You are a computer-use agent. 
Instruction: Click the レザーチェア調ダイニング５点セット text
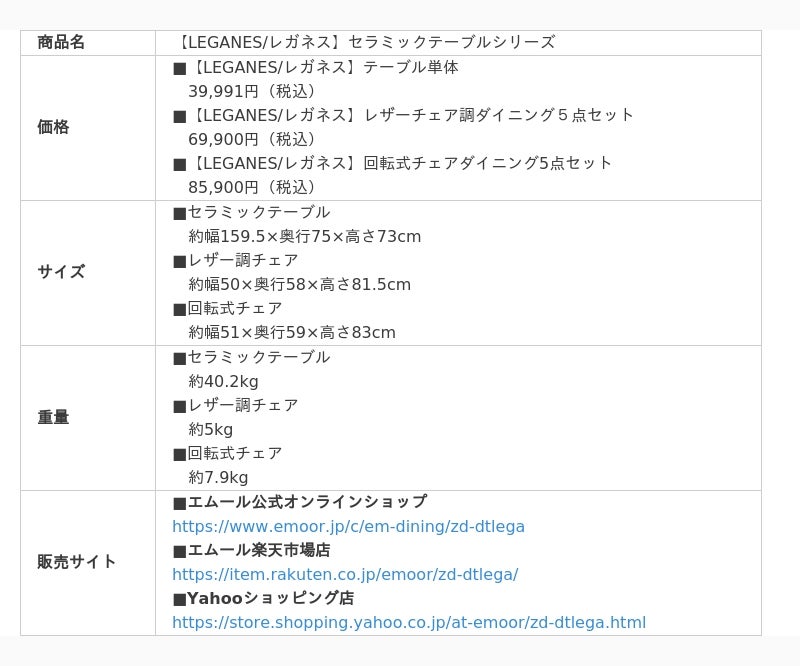499,115
